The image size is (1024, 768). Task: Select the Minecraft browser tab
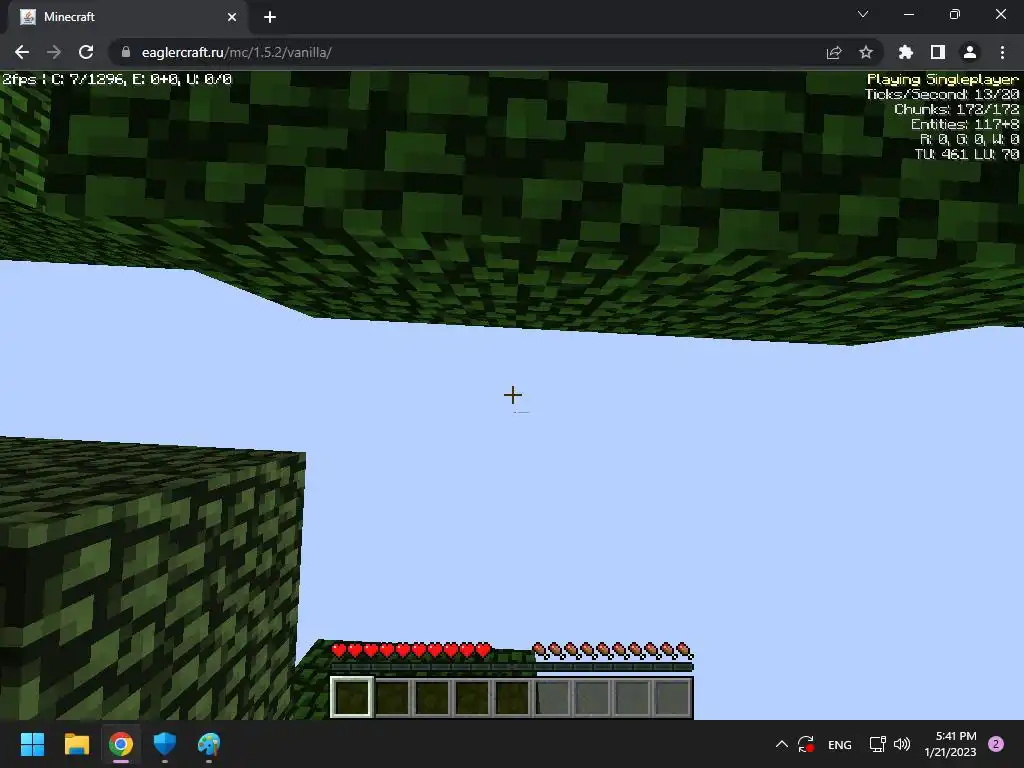(x=127, y=17)
